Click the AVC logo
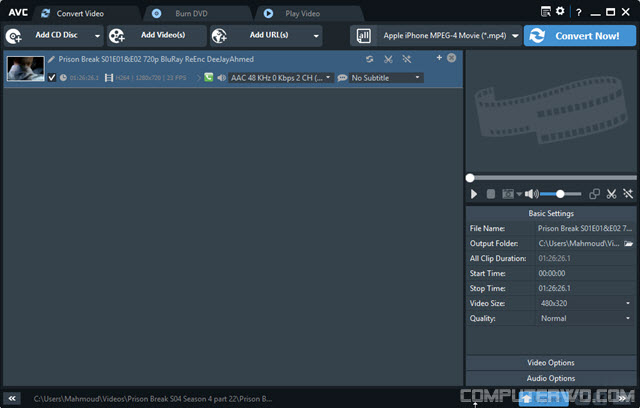This screenshot has width=640, height=408. (x=18, y=13)
